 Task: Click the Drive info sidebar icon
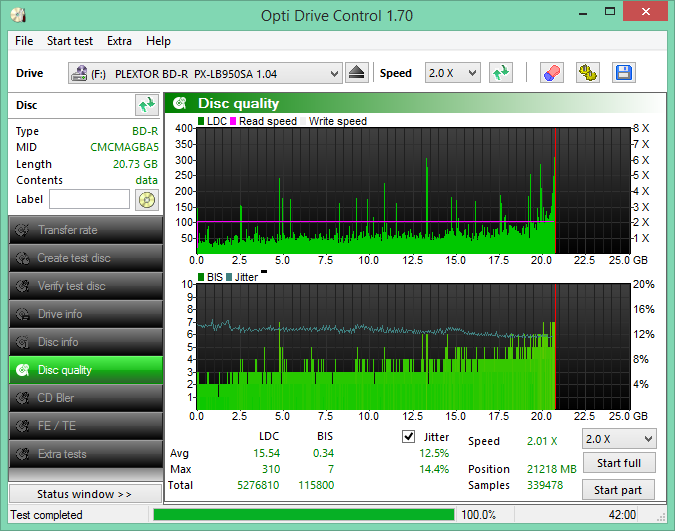pos(22,314)
